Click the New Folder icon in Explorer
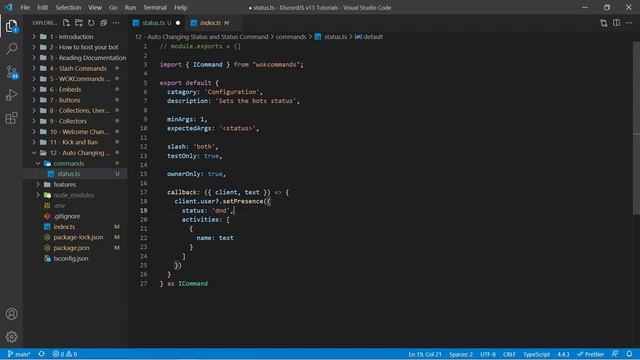This screenshot has width=640, height=360. 79,23
